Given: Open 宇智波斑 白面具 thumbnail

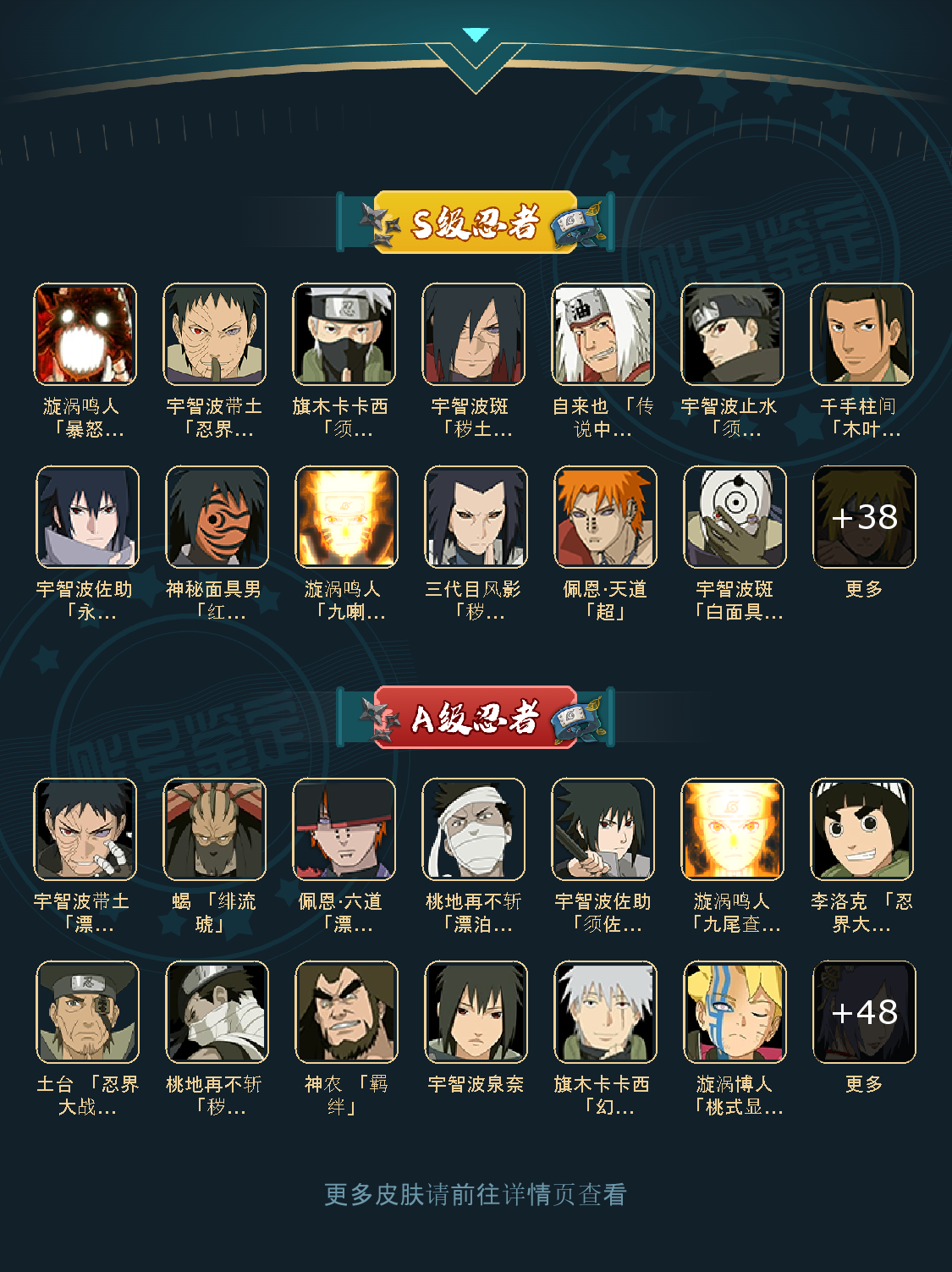Looking at the screenshot, I should pyautogui.click(x=735, y=517).
